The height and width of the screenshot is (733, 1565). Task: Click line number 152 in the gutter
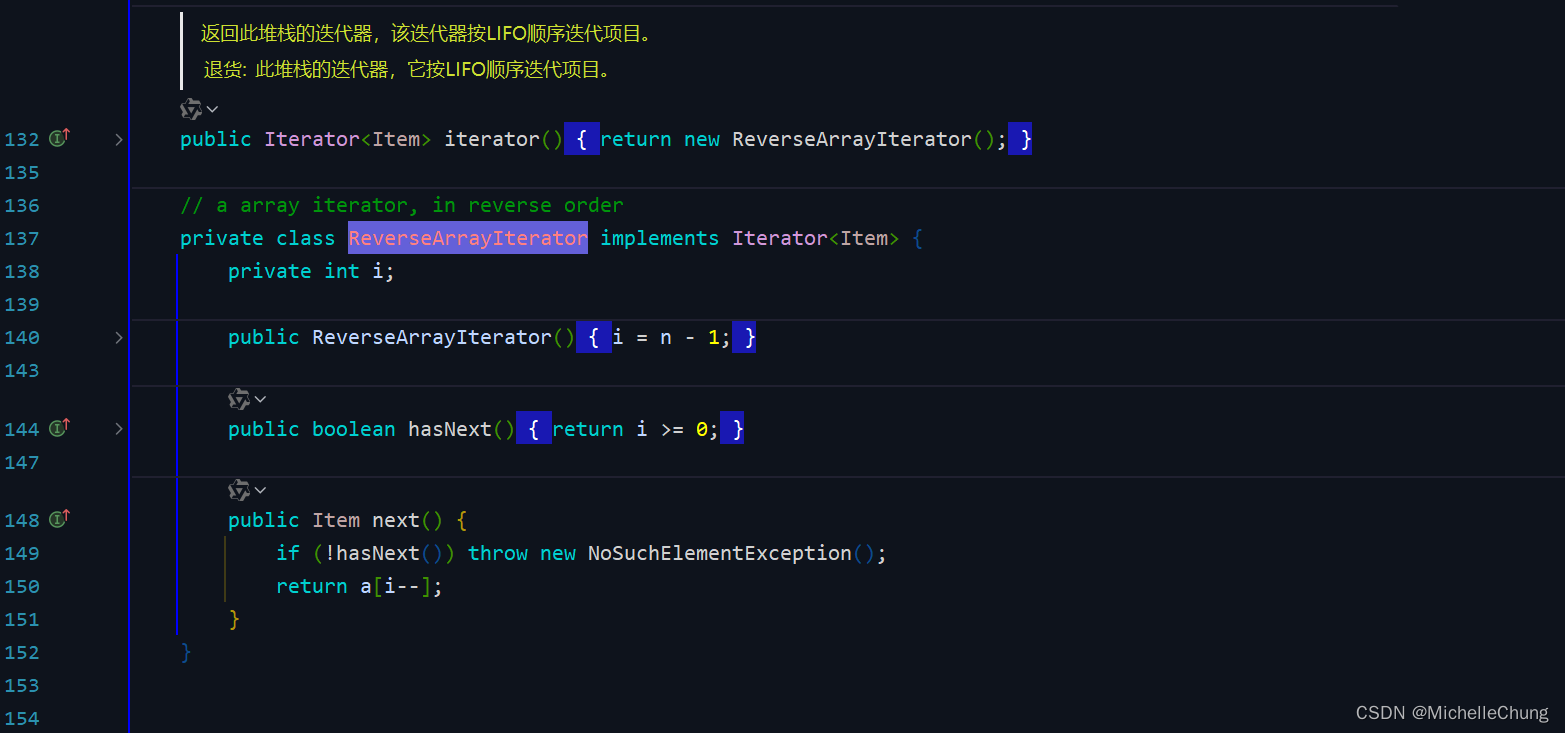coord(22,652)
